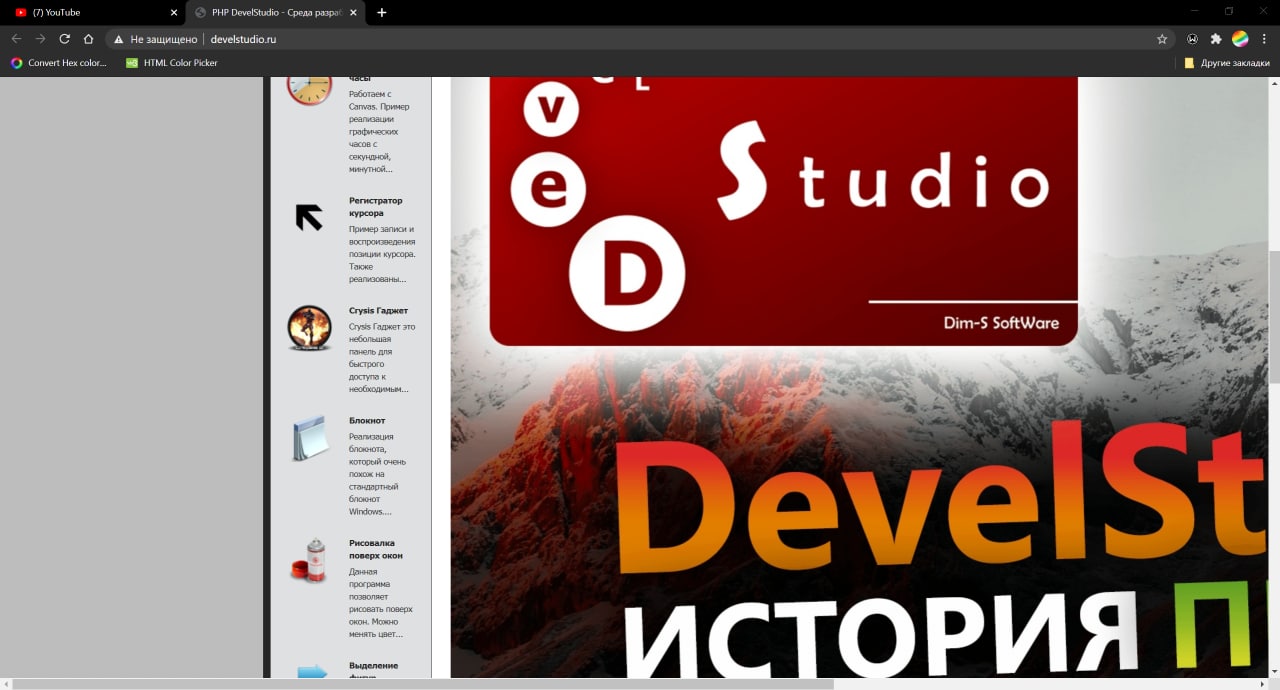Open the Crysis Гаджет article title
Image resolution: width=1280 pixels, height=690 pixels.
pos(378,311)
